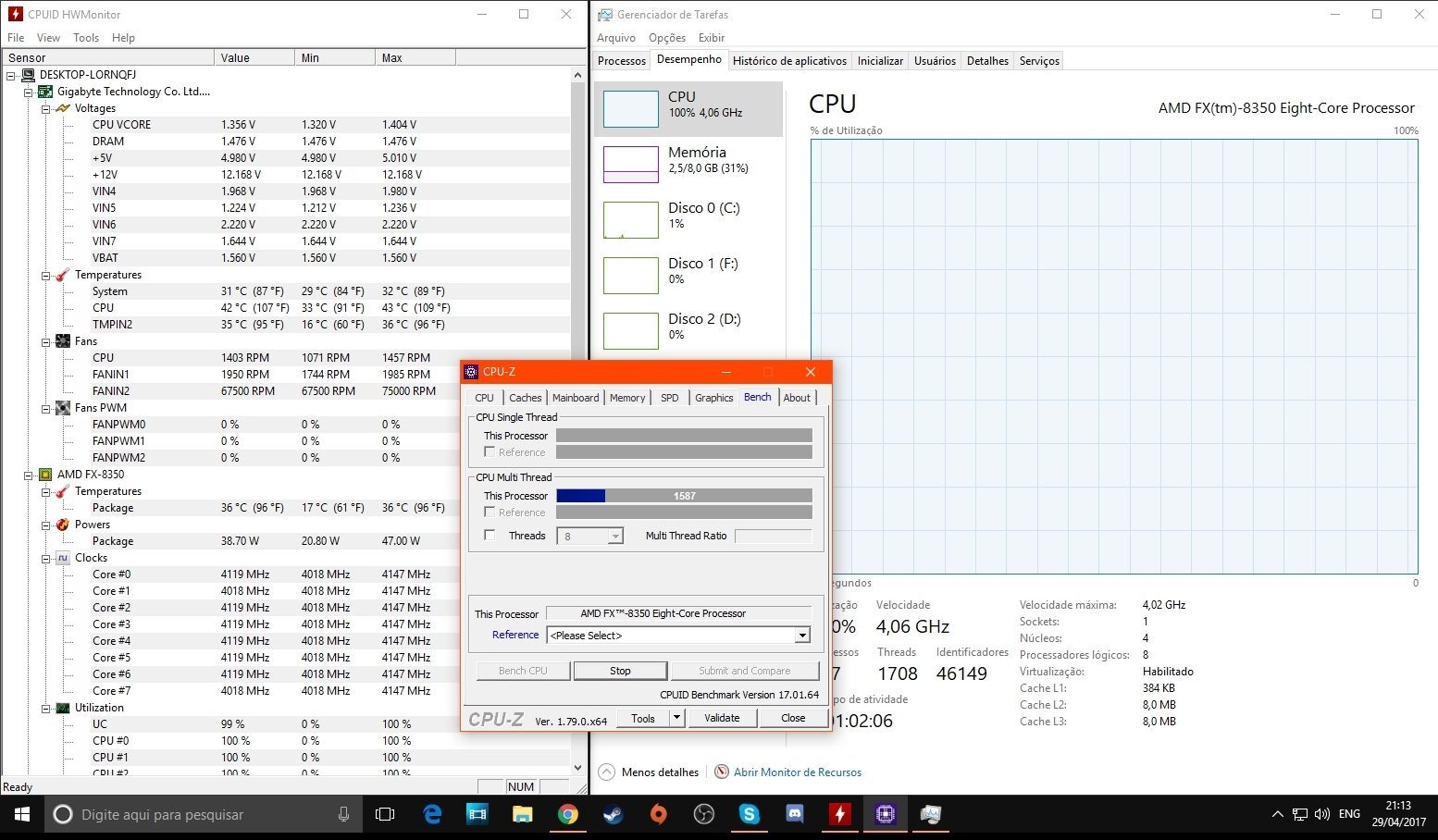Open Abrir Monitor de Recursos link
1438x840 pixels.
coord(798,772)
